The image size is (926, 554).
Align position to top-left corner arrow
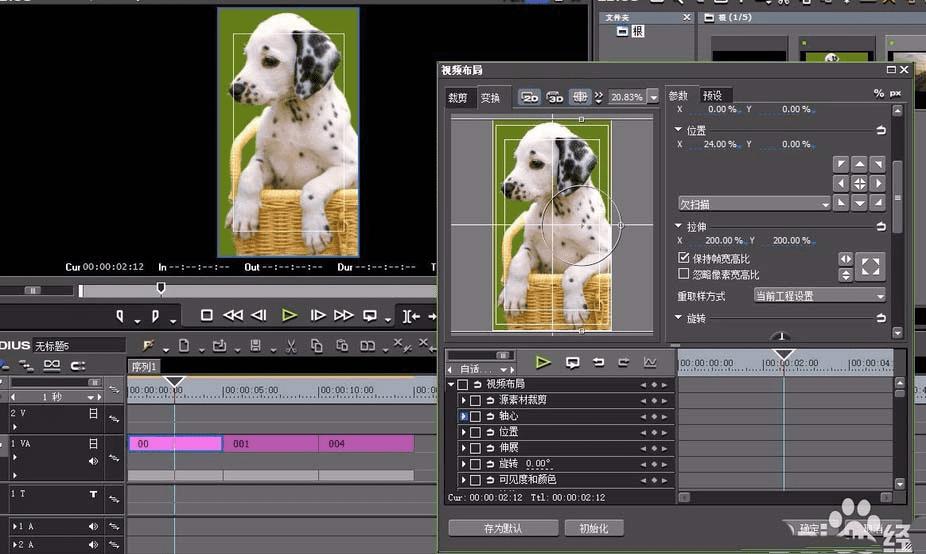tap(841, 164)
